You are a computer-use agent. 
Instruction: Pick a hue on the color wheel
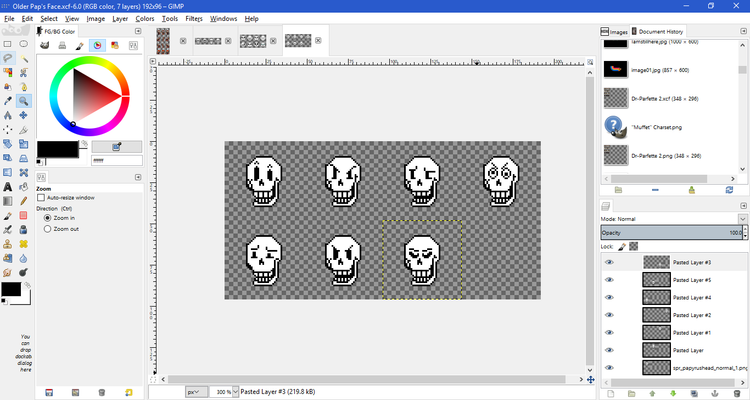pos(89,96)
